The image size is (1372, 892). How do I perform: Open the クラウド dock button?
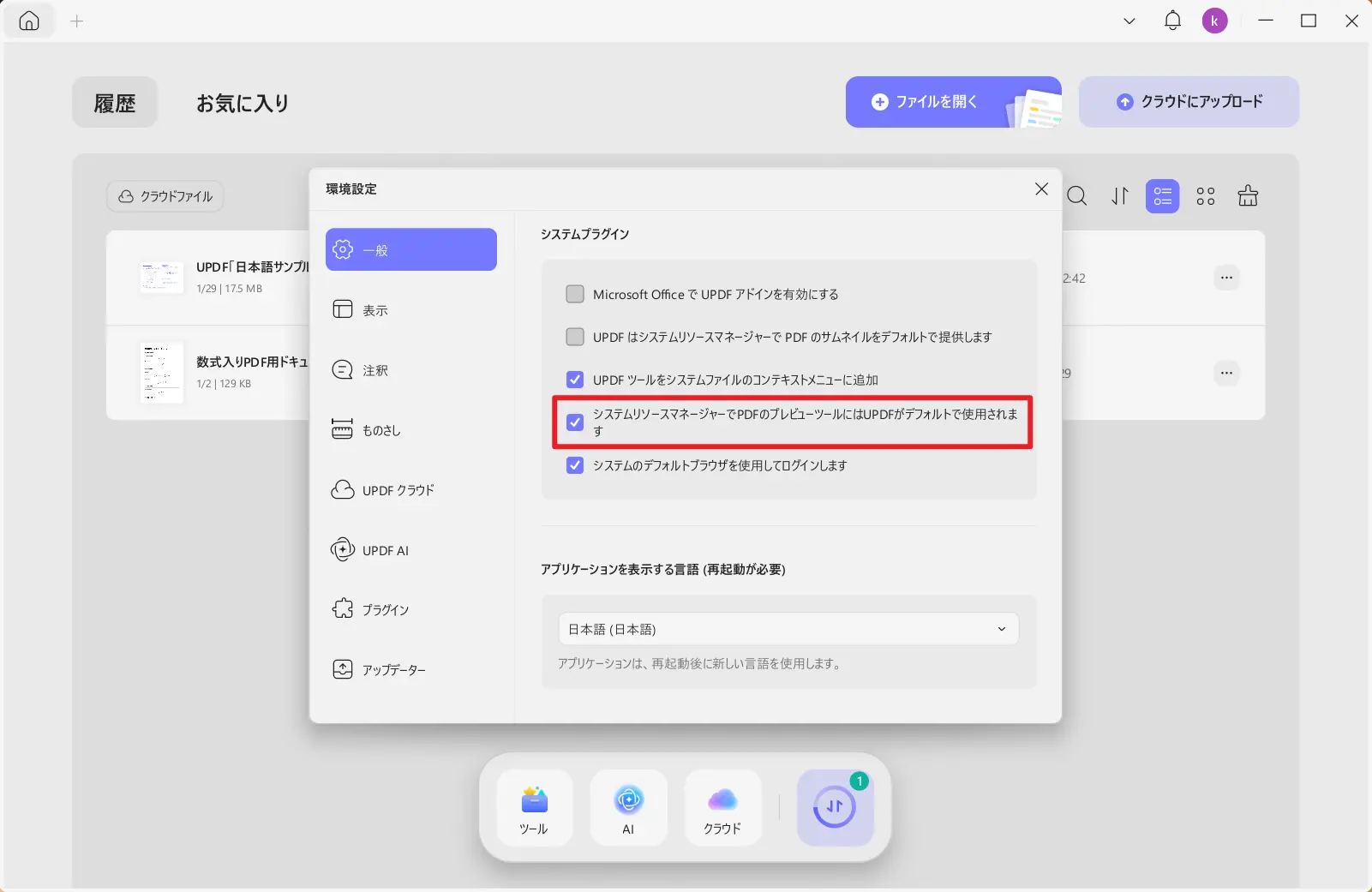pyautogui.click(x=722, y=808)
